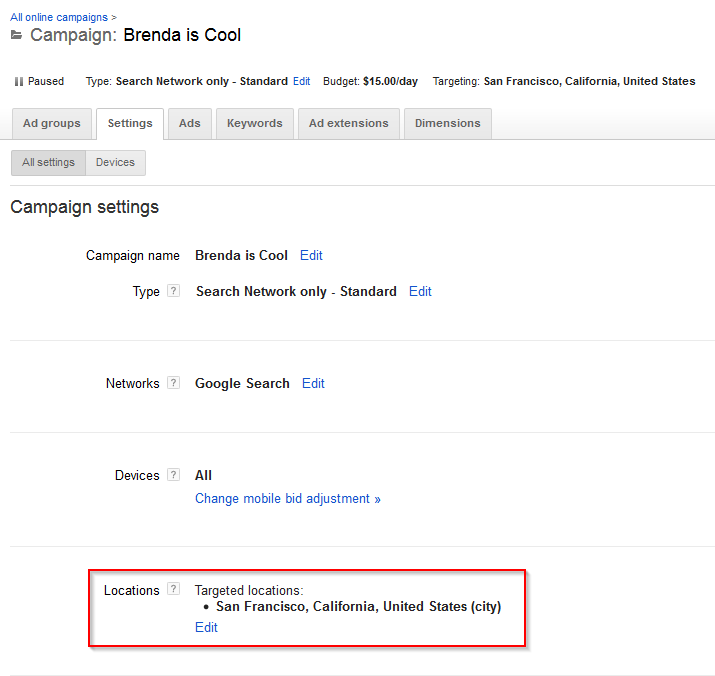The height and width of the screenshot is (676, 715).
Task: Click the Type help question mark icon
Action: point(173,291)
